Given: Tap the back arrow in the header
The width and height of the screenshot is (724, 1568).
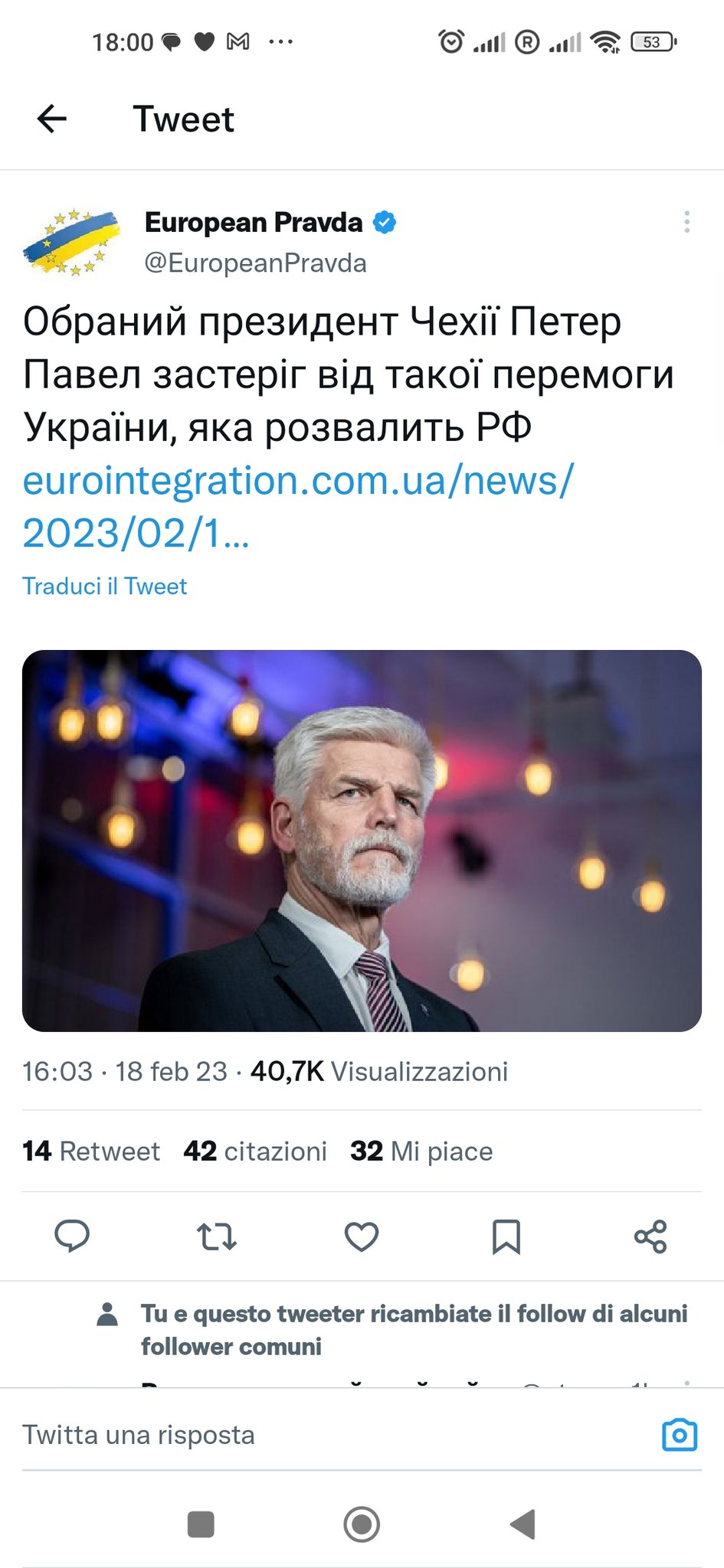Looking at the screenshot, I should tap(52, 119).
